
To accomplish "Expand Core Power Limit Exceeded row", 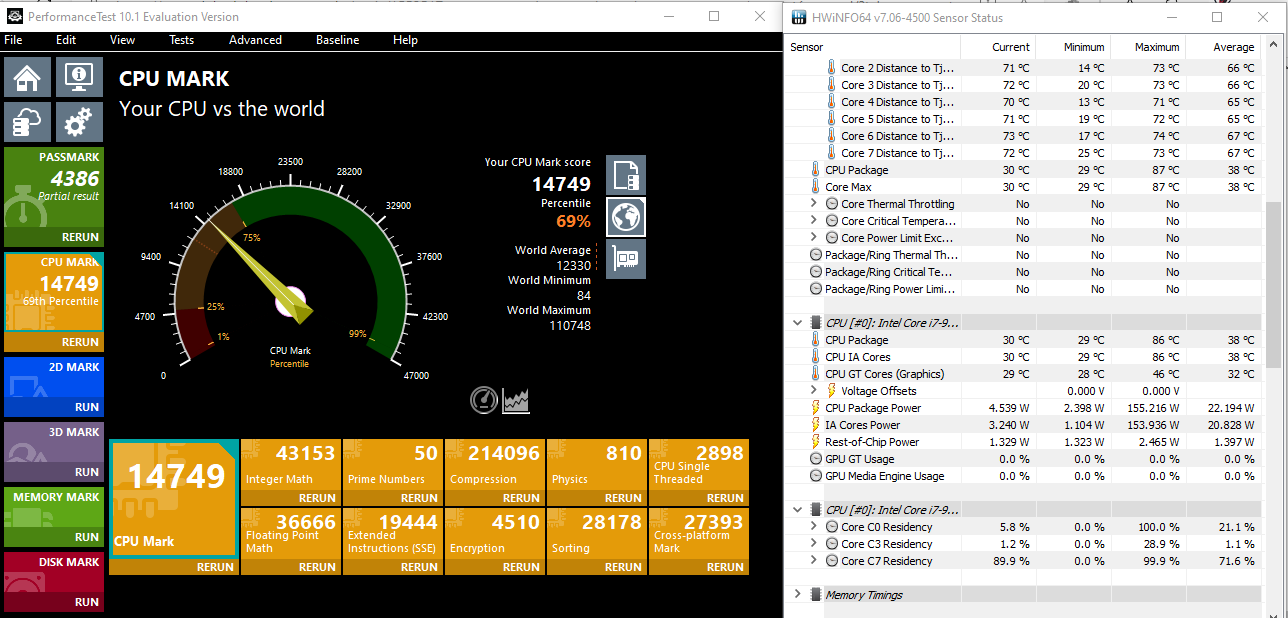I will [x=815, y=238].
